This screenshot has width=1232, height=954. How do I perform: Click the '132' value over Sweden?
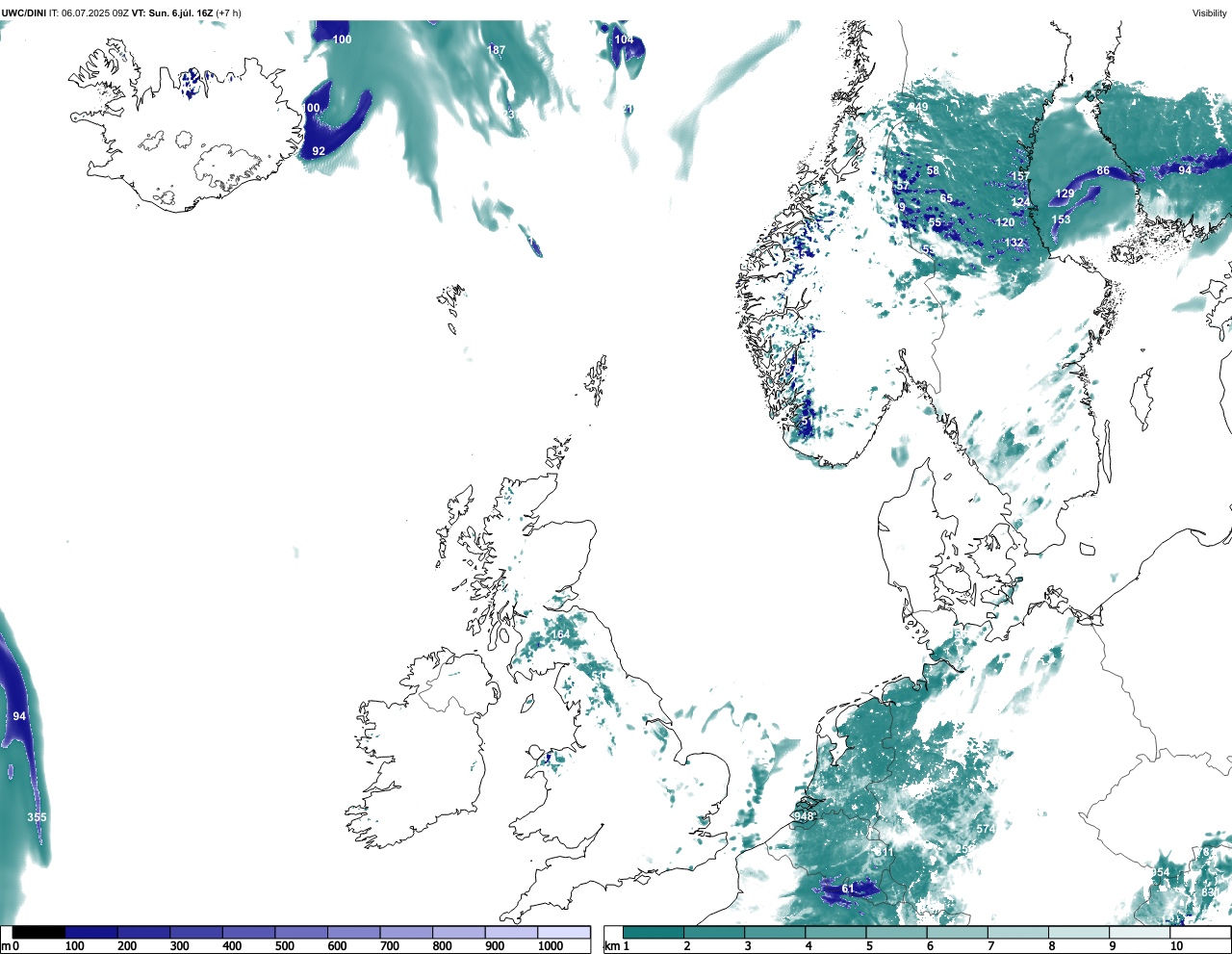click(x=1014, y=243)
